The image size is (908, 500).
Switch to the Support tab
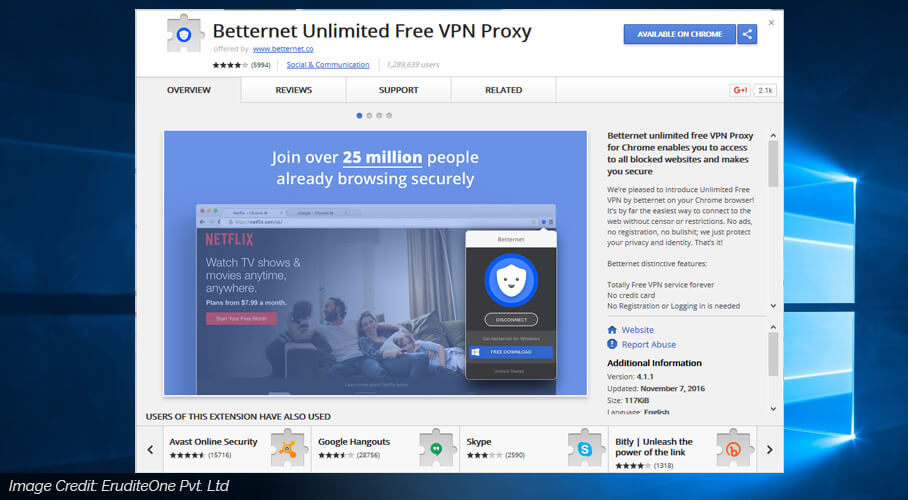pyautogui.click(x=398, y=90)
